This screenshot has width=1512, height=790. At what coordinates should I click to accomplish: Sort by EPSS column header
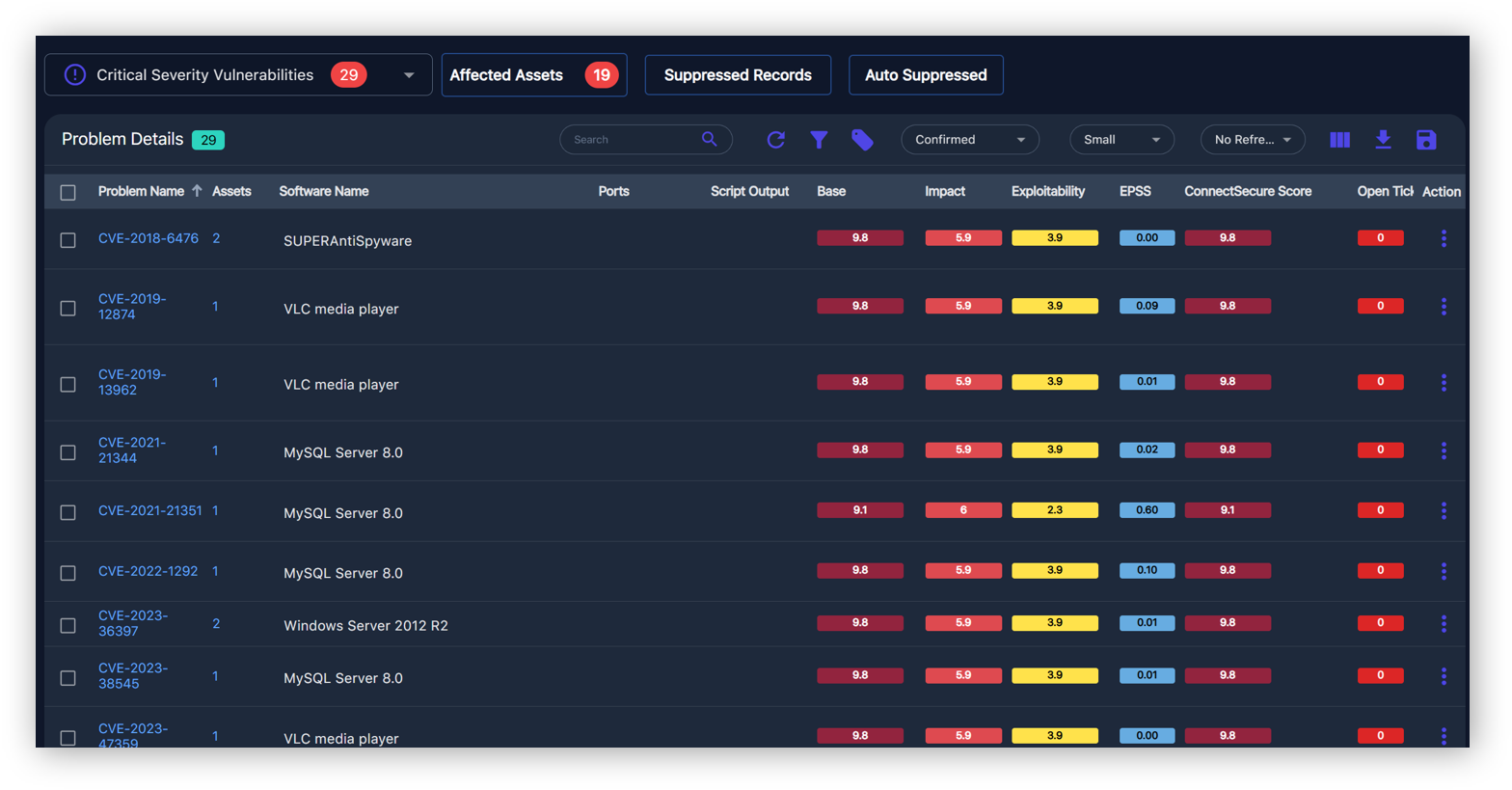(1135, 191)
